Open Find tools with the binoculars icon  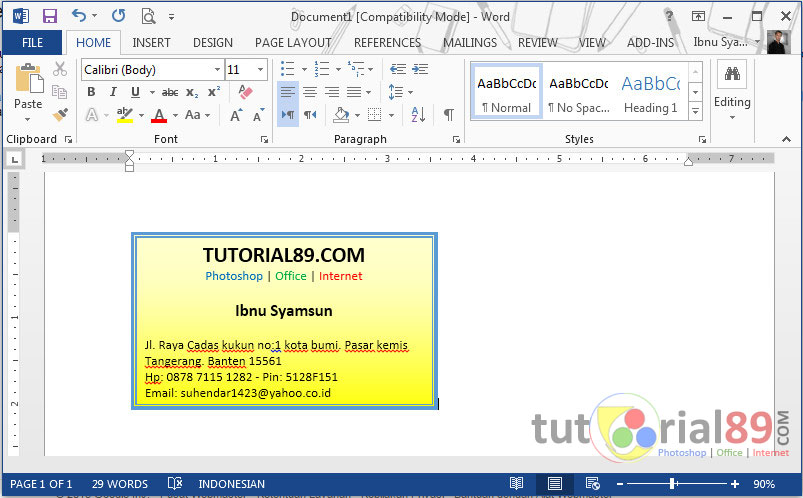tap(732, 74)
